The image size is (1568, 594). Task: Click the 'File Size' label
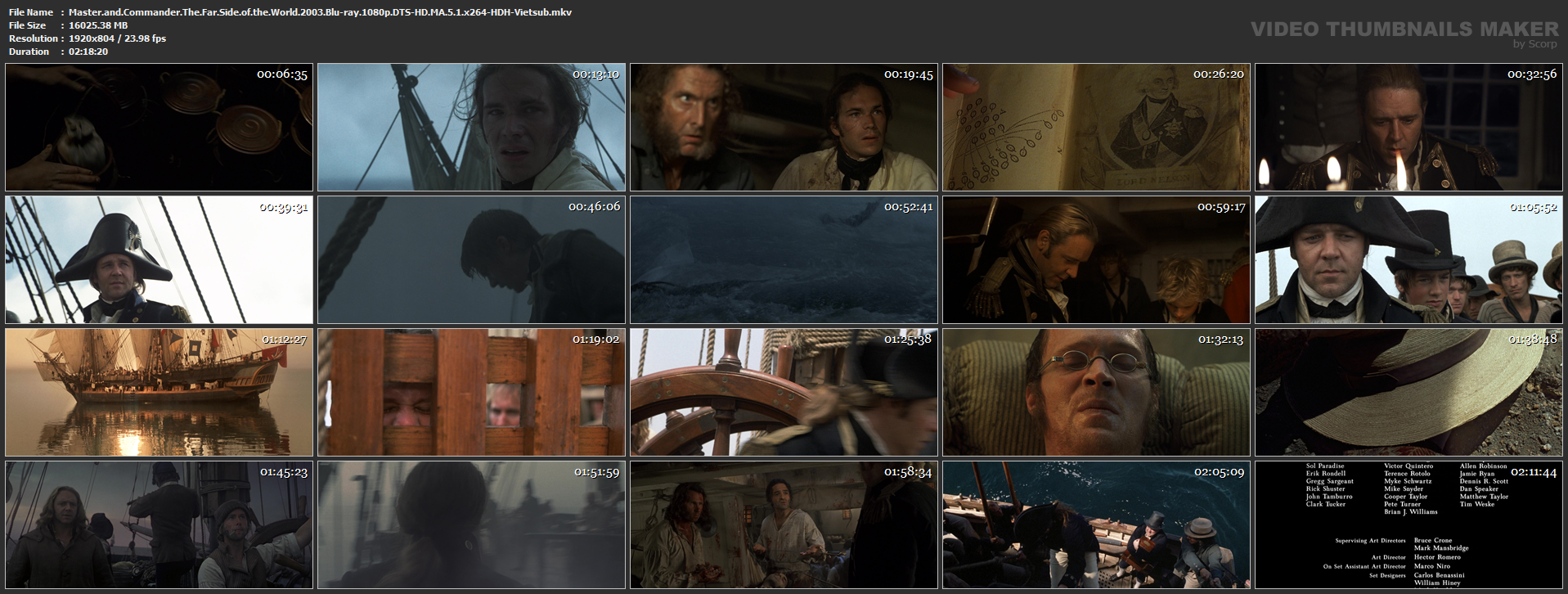point(28,25)
